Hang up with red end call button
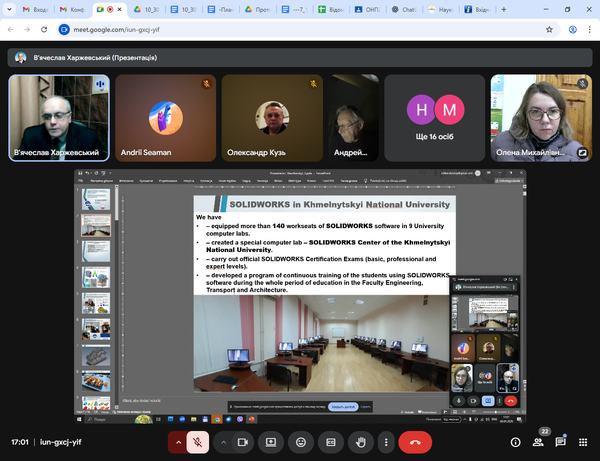600x461 pixels. [414, 441]
